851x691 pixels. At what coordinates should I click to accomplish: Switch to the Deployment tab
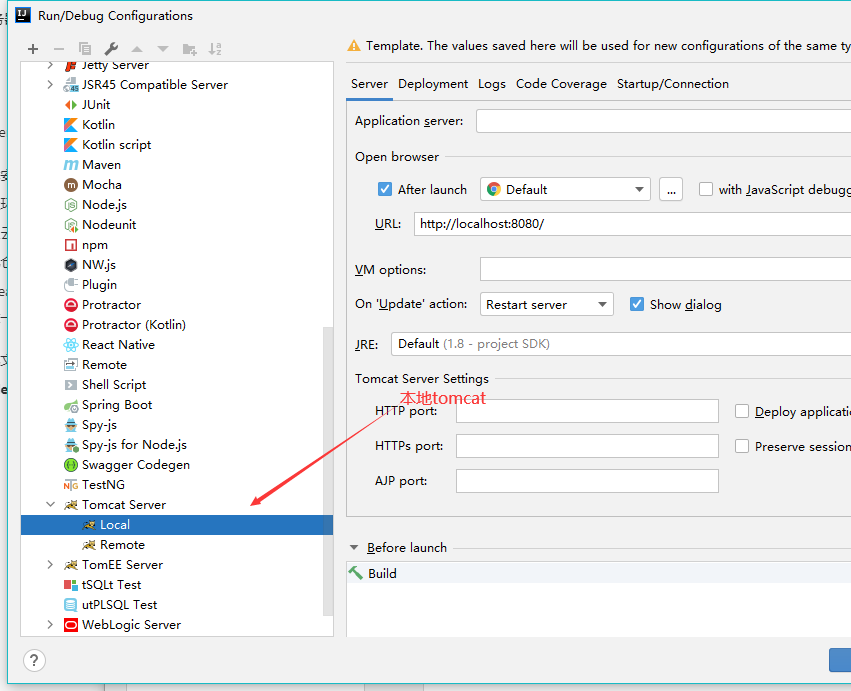point(433,84)
